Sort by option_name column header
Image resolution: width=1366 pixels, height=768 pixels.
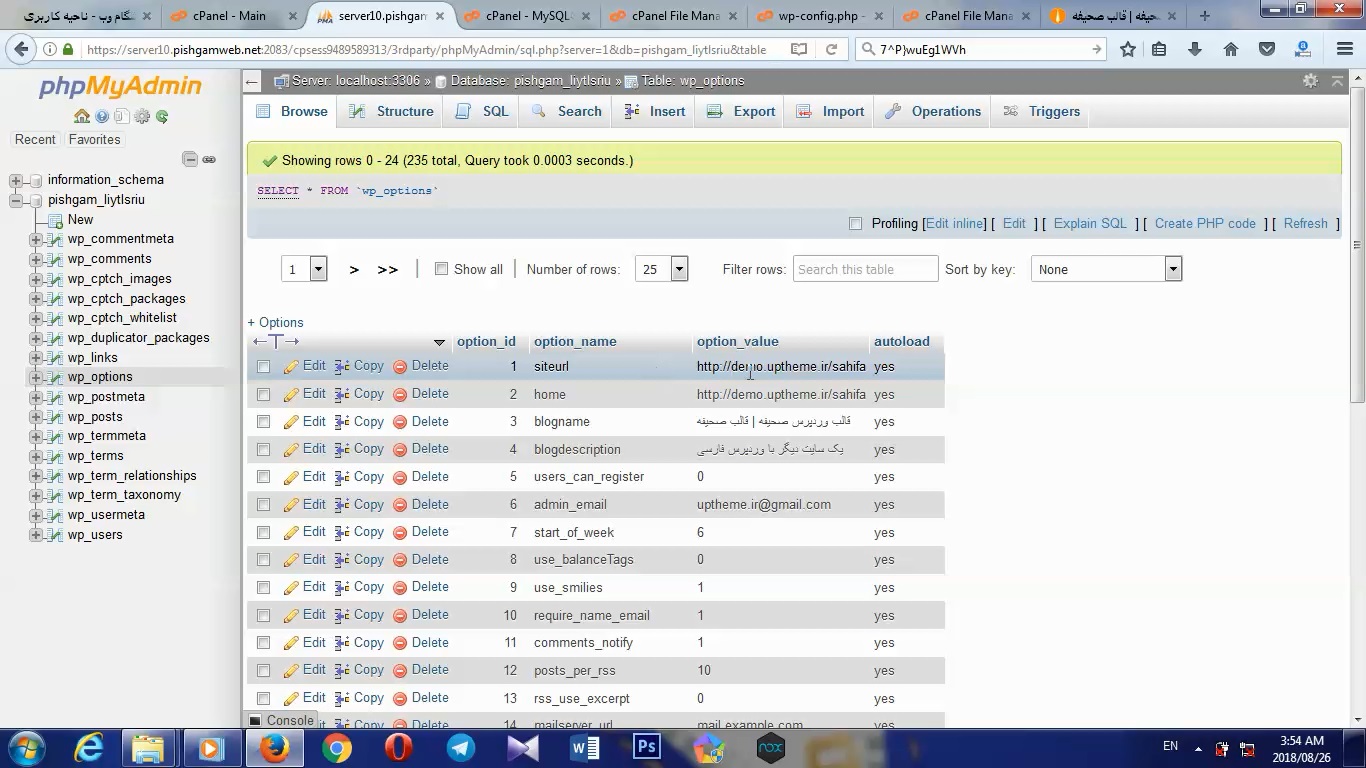pyautogui.click(x=575, y=342)
